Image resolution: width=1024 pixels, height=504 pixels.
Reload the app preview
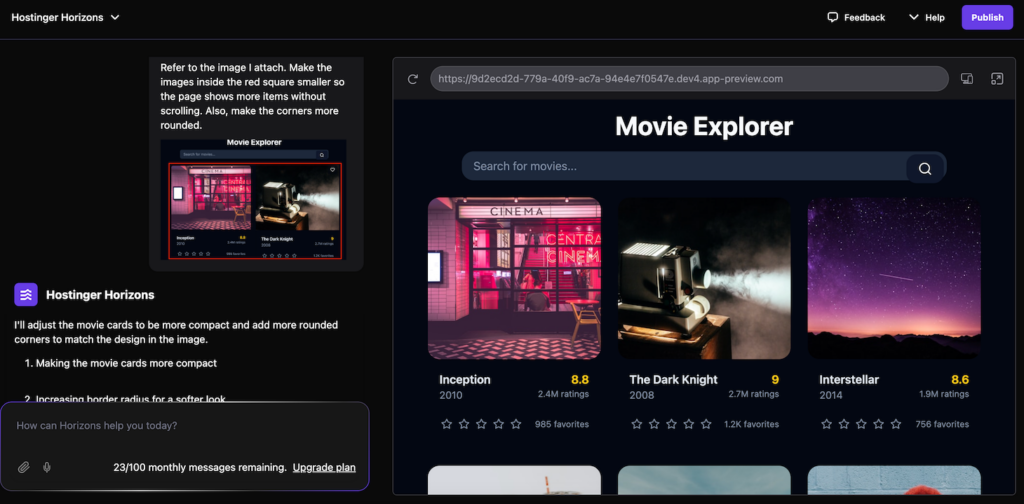click(412, 79)
